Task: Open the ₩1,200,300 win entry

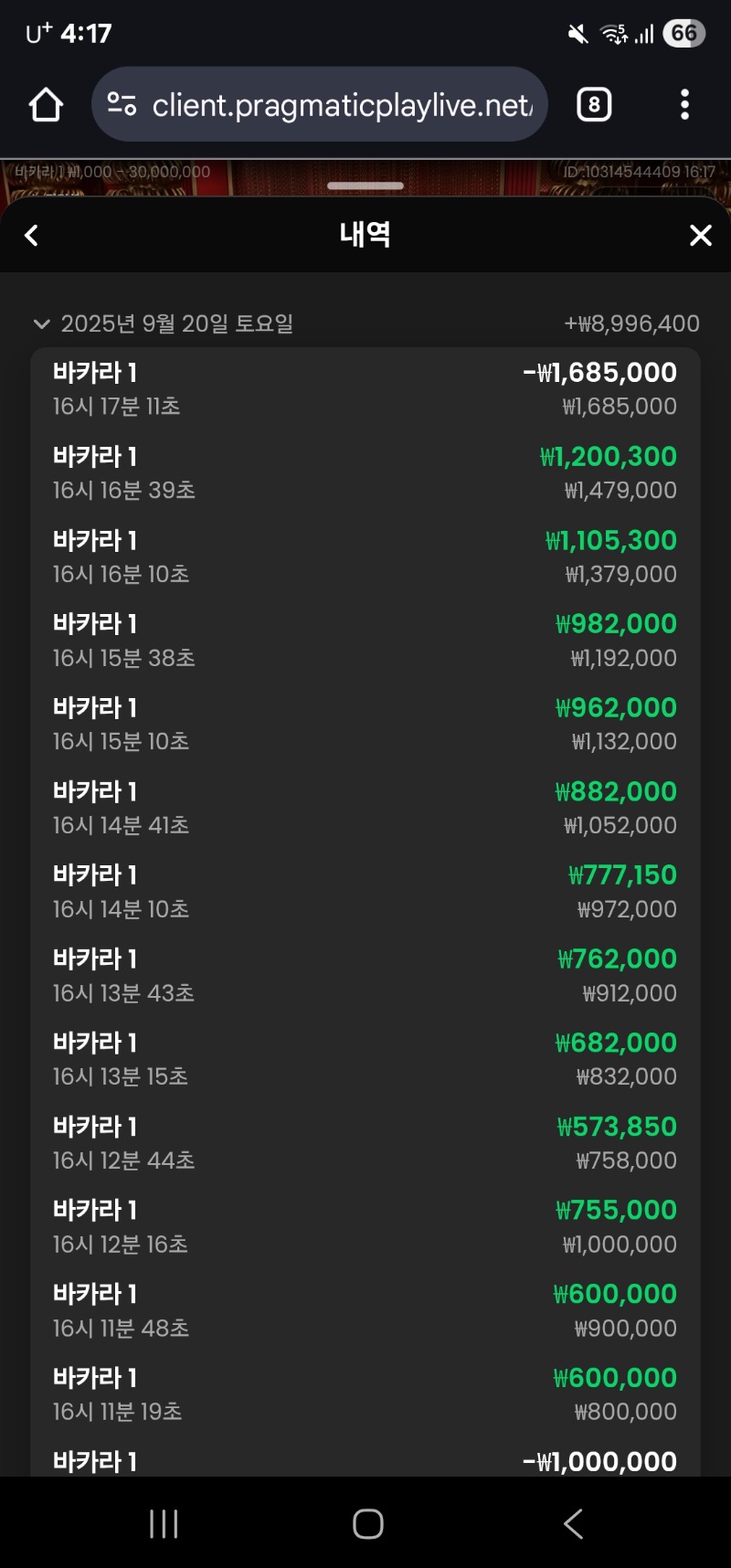Action: [x=365, y=473]
